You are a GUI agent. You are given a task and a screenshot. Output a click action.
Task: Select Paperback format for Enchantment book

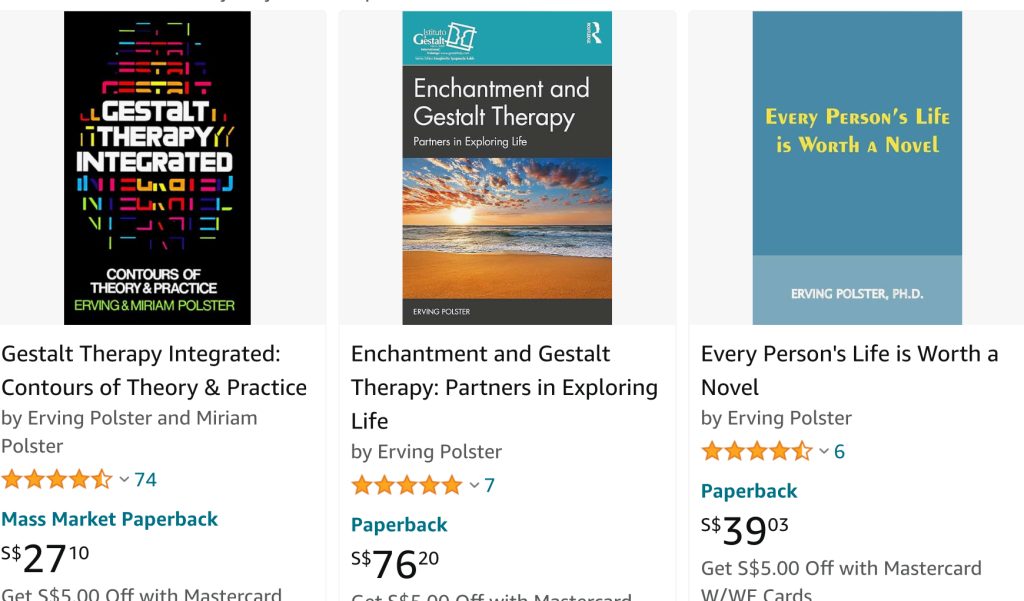pyautogui.click(x=399, y=525)
